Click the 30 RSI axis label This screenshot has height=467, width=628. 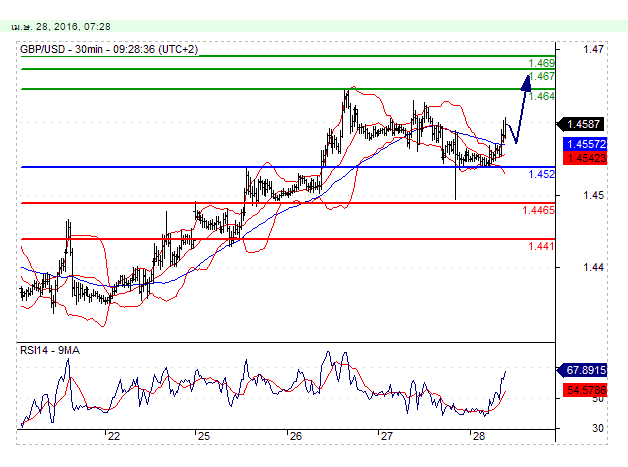click(x=598, y=428)
